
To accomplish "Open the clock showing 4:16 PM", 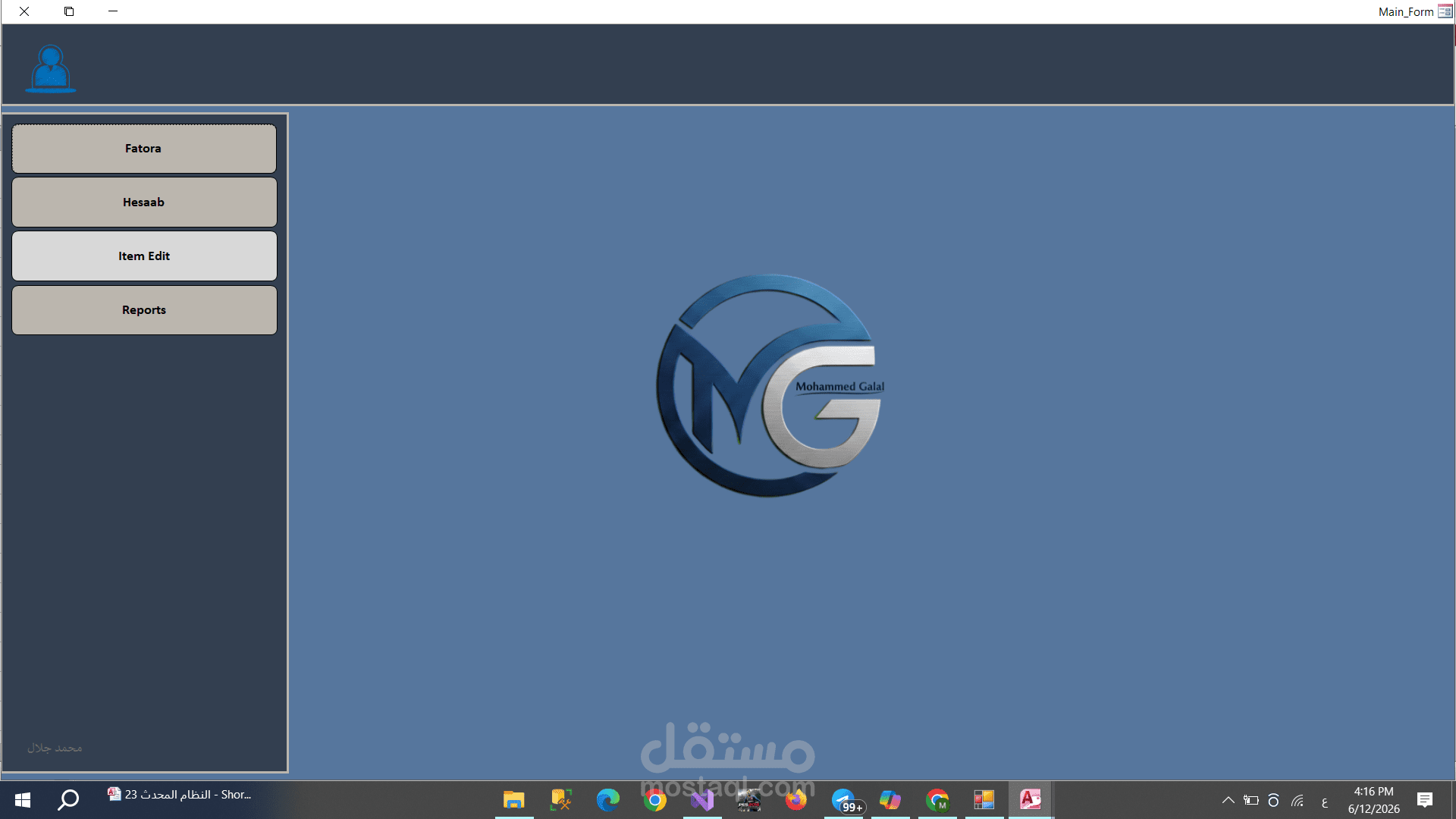I will point(1373,800).
